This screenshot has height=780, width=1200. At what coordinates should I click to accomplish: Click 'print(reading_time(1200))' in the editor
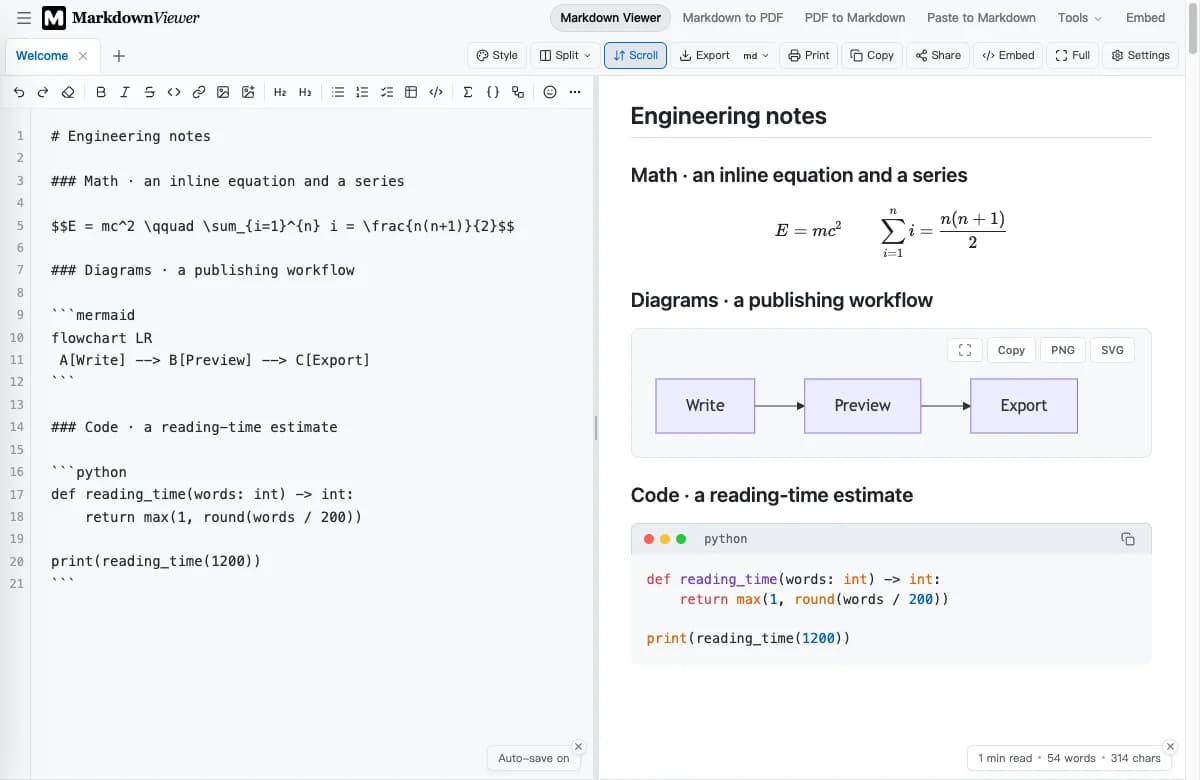coord(155,561)
